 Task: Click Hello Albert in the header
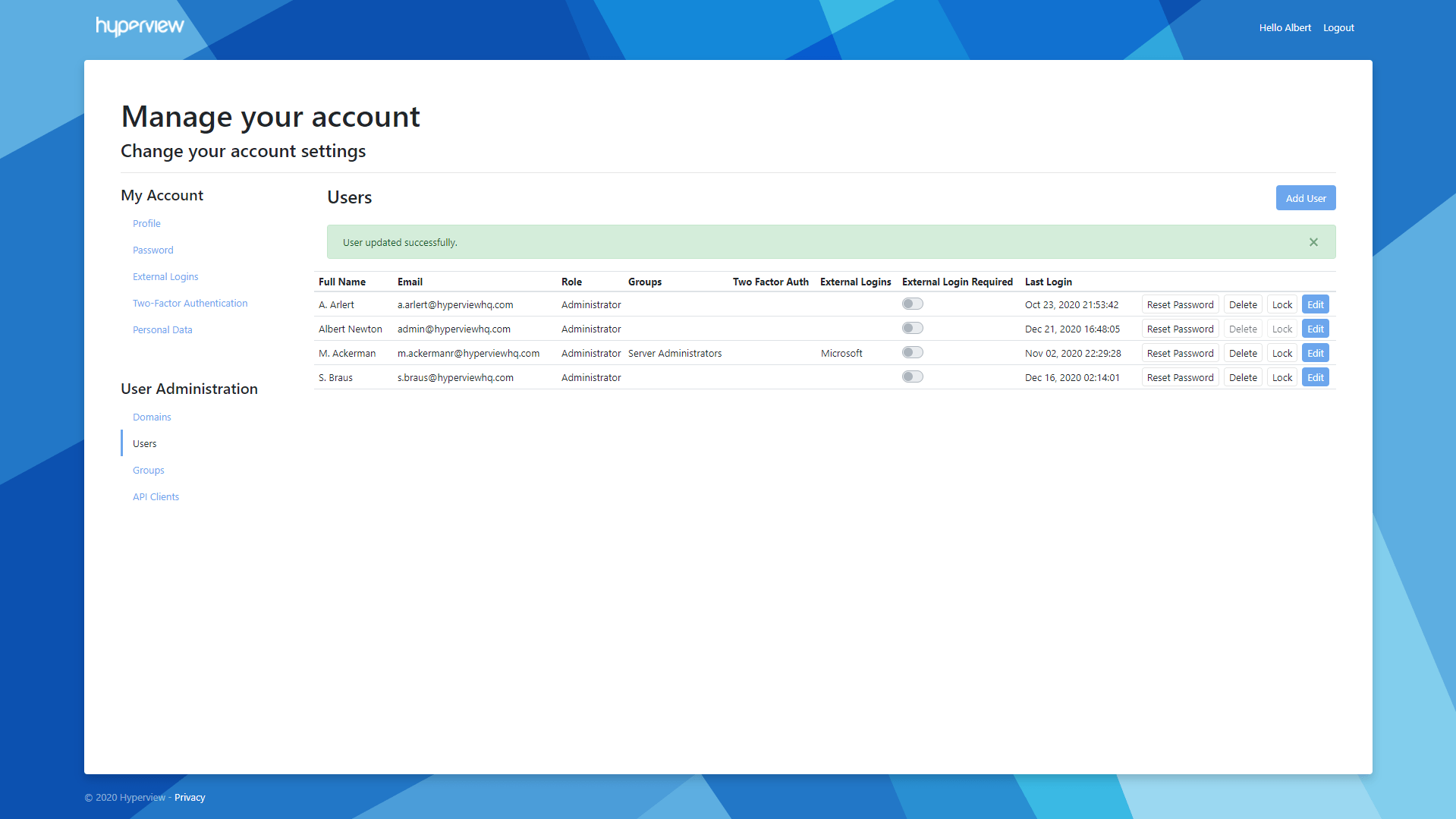[1285, 27]
